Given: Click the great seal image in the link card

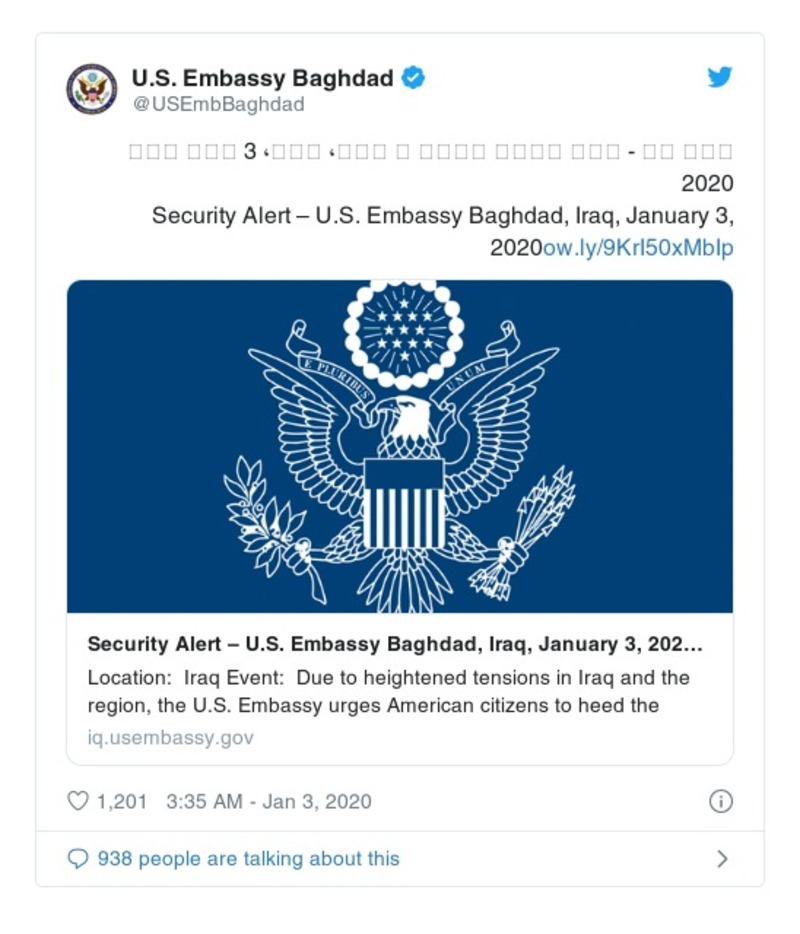Looking at the screenshot, I should click(400, 445).
